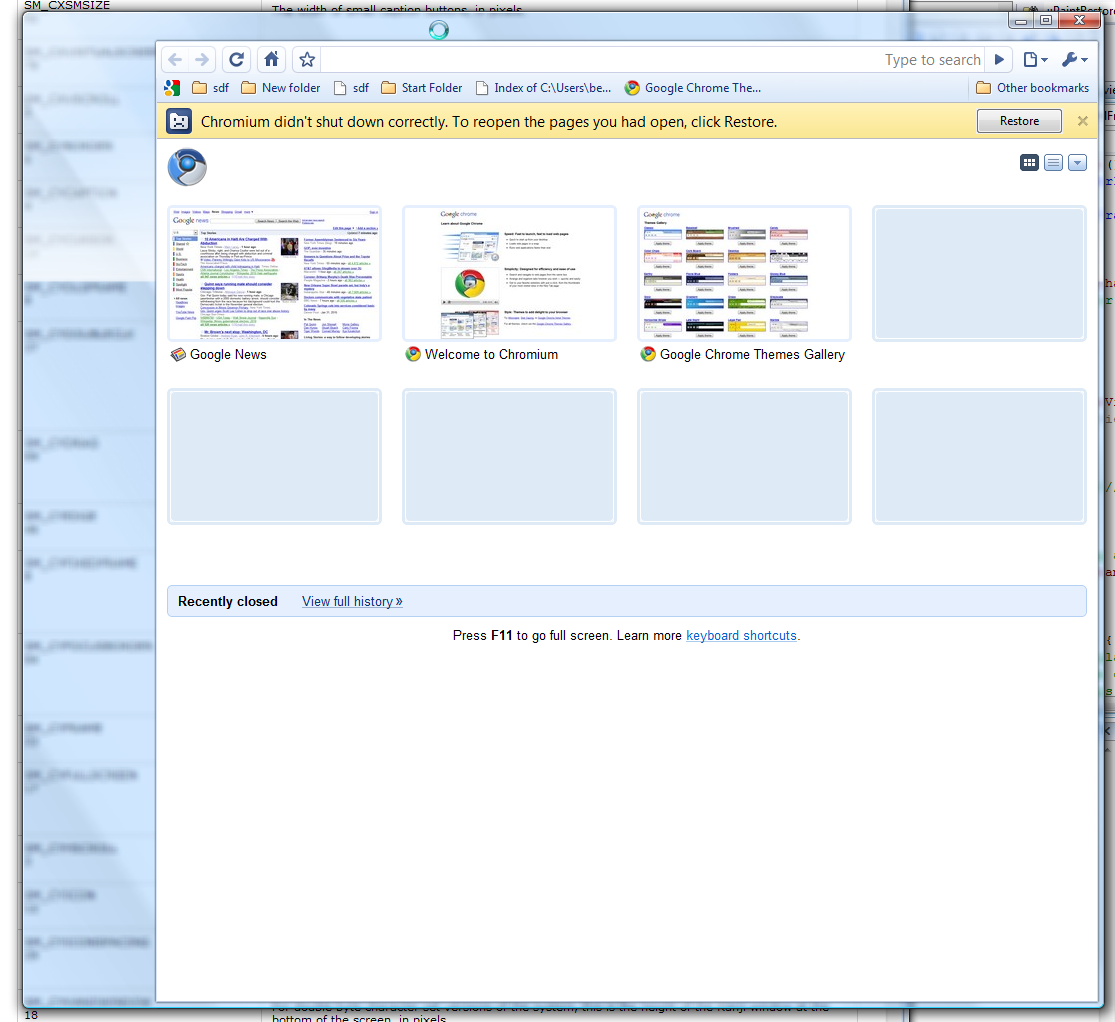This screenshot has height=1022, width=1115.
Task: Open the keyboard shortcuts link
Action: pos(741,636)
